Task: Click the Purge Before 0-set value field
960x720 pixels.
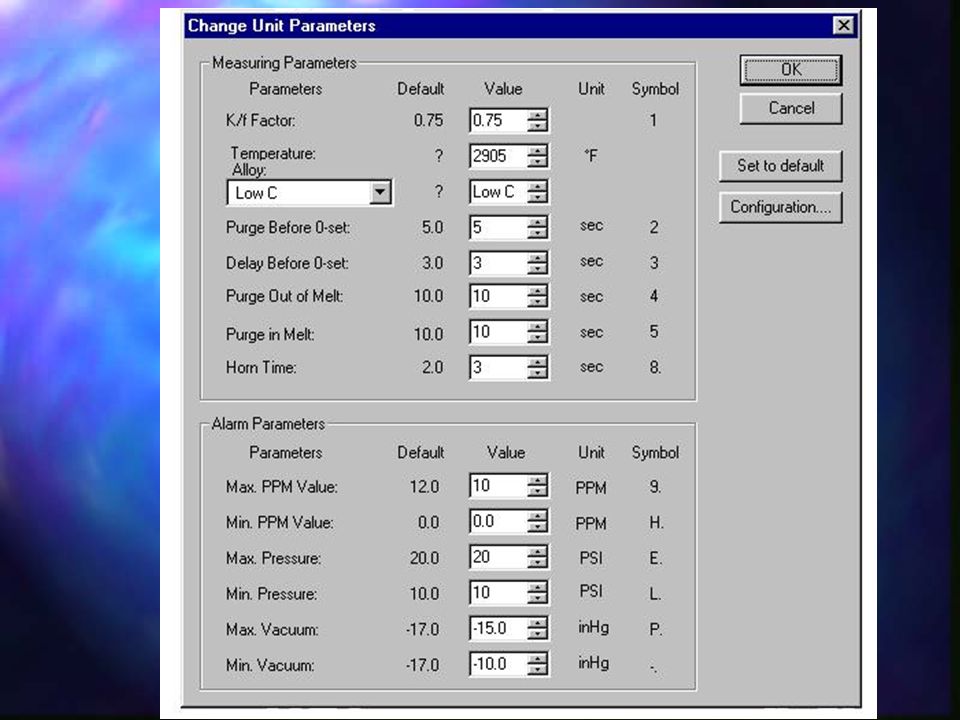Action: (498, 227)
